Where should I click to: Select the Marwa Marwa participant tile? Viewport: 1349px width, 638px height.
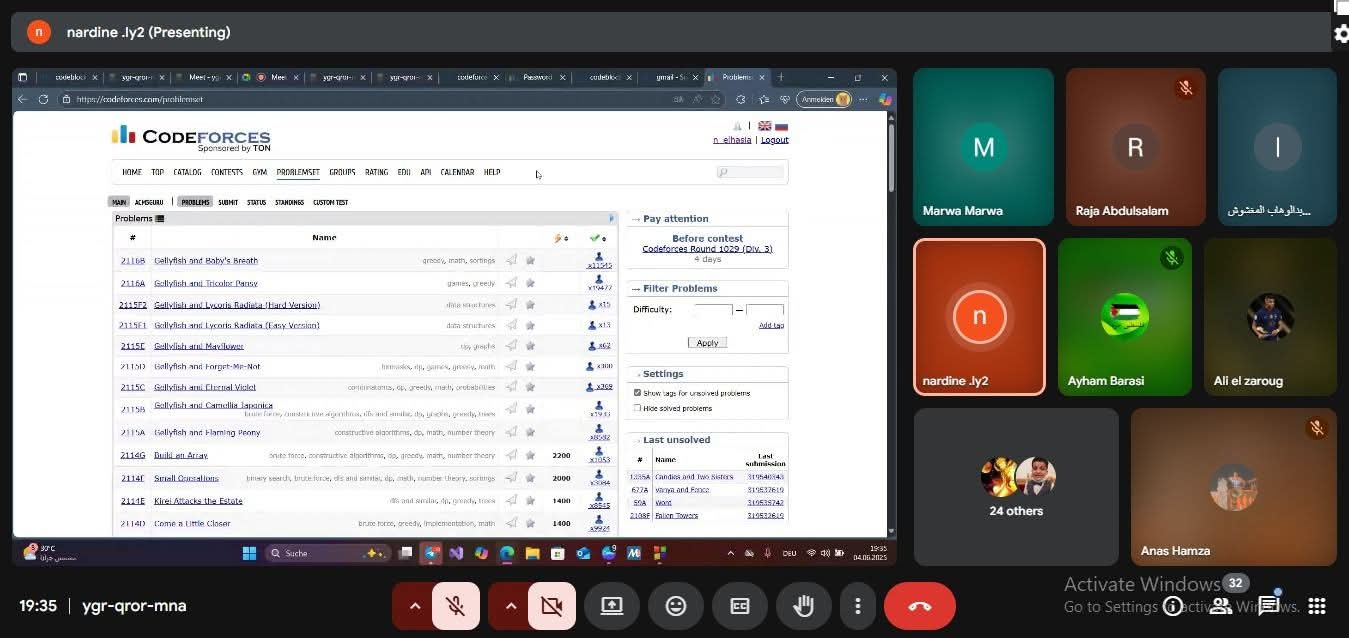pos(983,147)
